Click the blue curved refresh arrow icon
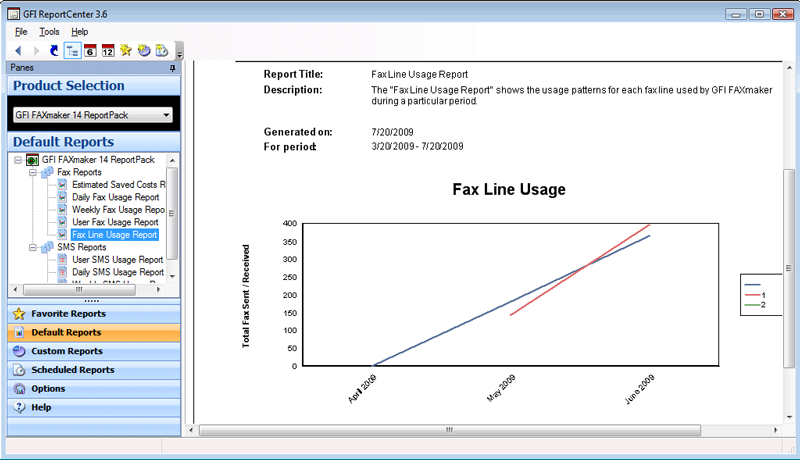Image resolution: width=800 pixels, height=460 pixels. [x=54, y=50]
